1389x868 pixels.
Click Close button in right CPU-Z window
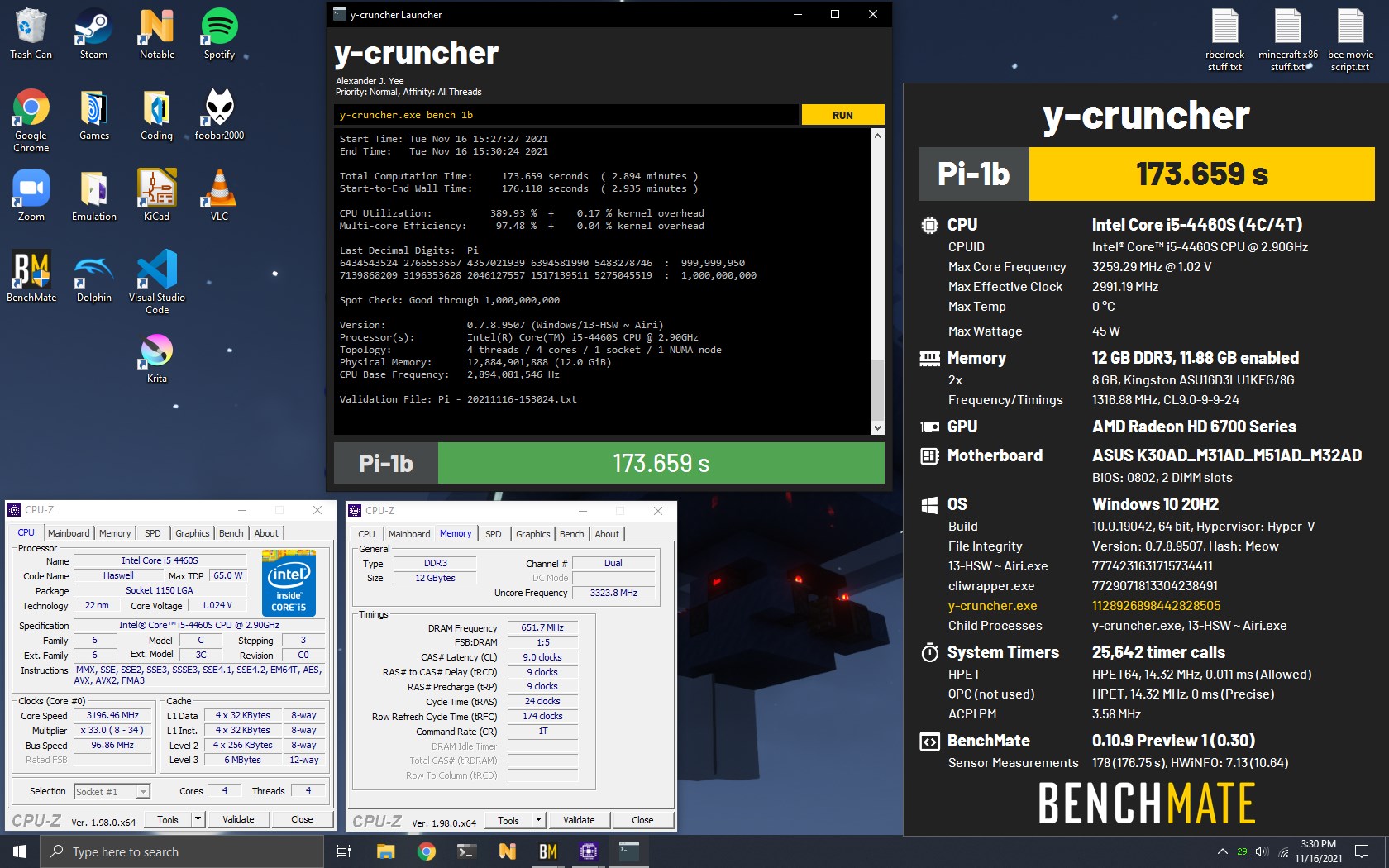tap(642, 820)
